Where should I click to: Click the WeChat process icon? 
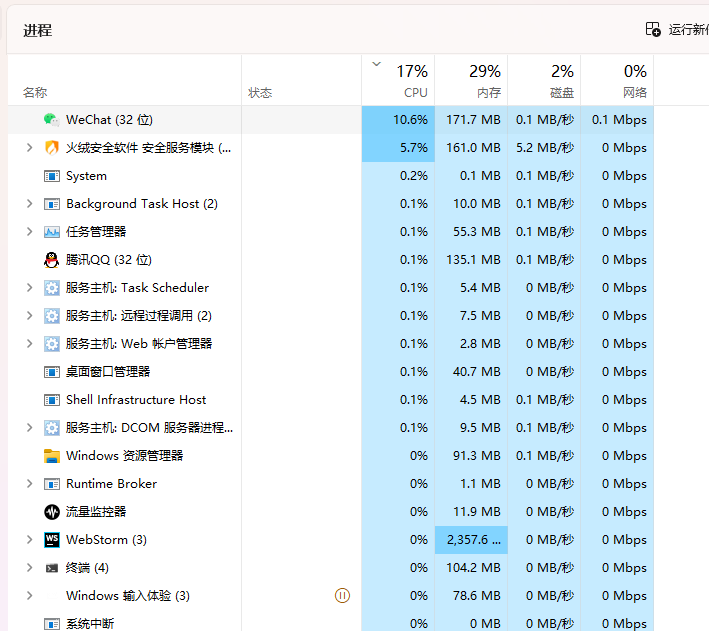point(52,120)
